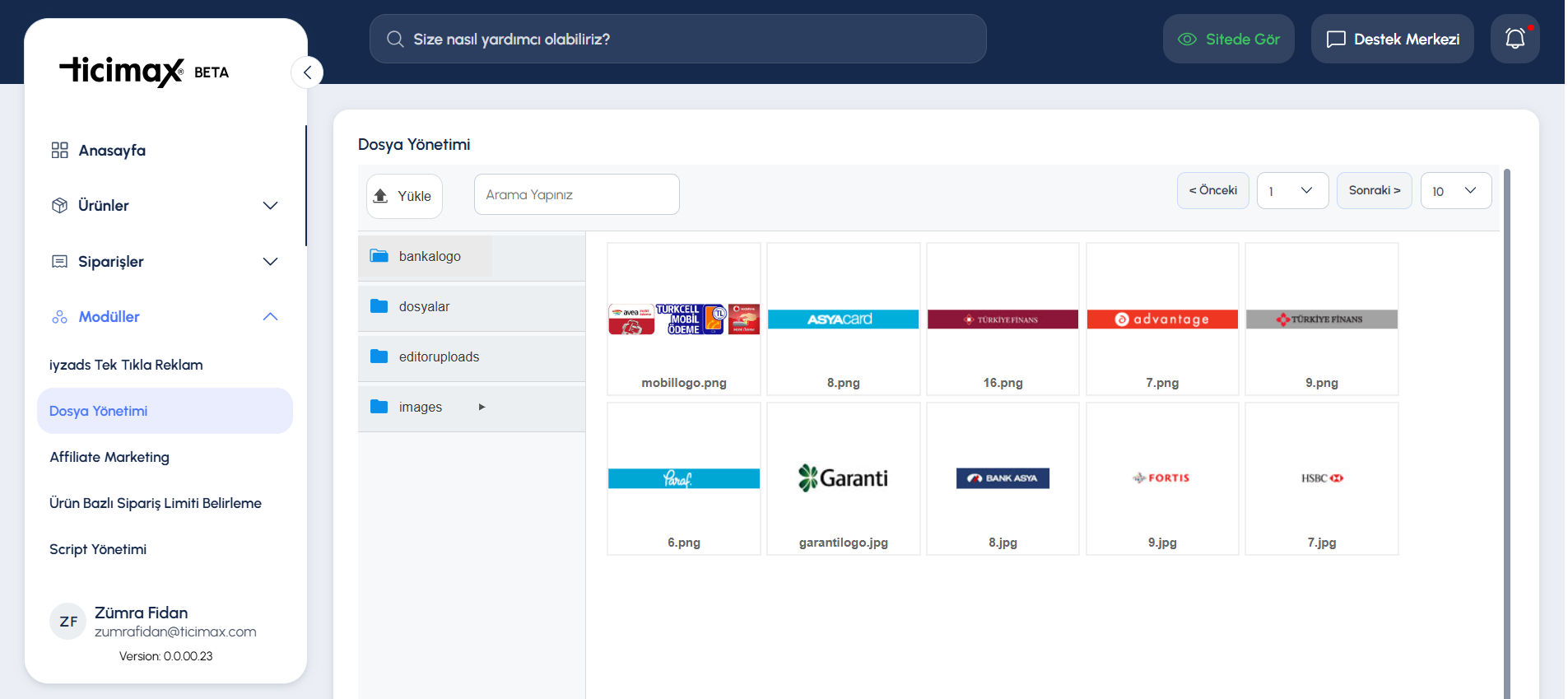This screenshot has height=699, width=1568.
Task: Click the chat icon in Destek Merkezi
Action: 1336,39
